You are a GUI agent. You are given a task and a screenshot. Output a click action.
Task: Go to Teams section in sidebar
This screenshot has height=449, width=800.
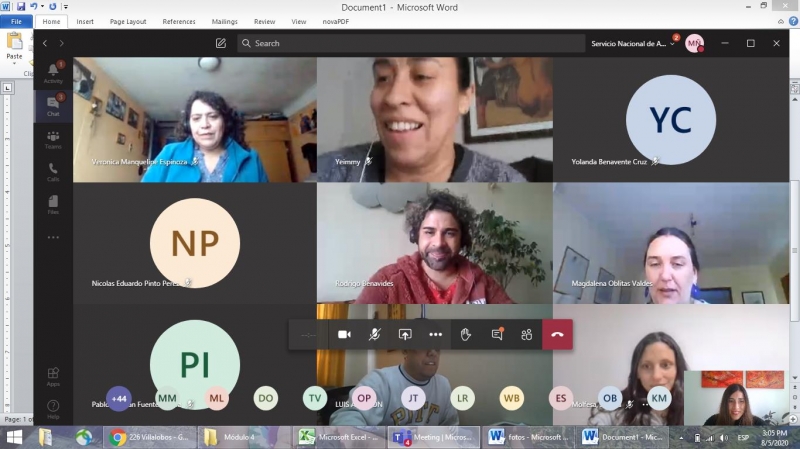point(53,139)
